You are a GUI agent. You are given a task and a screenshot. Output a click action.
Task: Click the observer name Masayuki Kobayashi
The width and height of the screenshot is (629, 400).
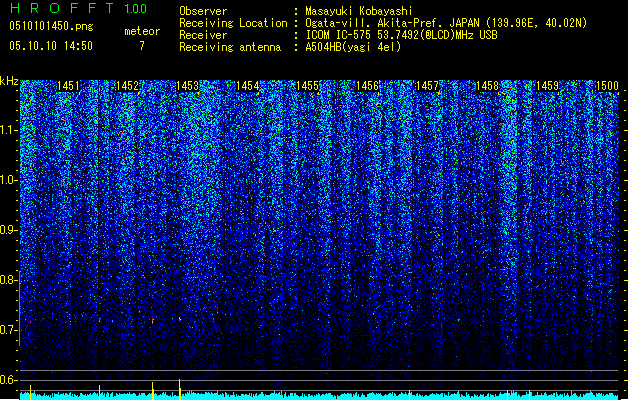(x=359, y=11)
